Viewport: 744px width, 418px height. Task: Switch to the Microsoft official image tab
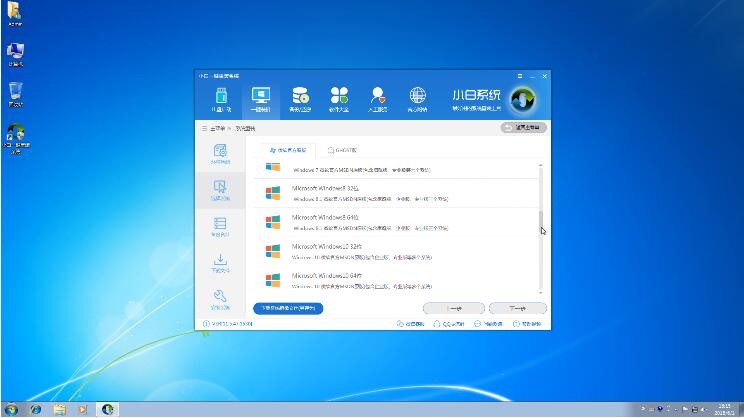coord(288,150)
